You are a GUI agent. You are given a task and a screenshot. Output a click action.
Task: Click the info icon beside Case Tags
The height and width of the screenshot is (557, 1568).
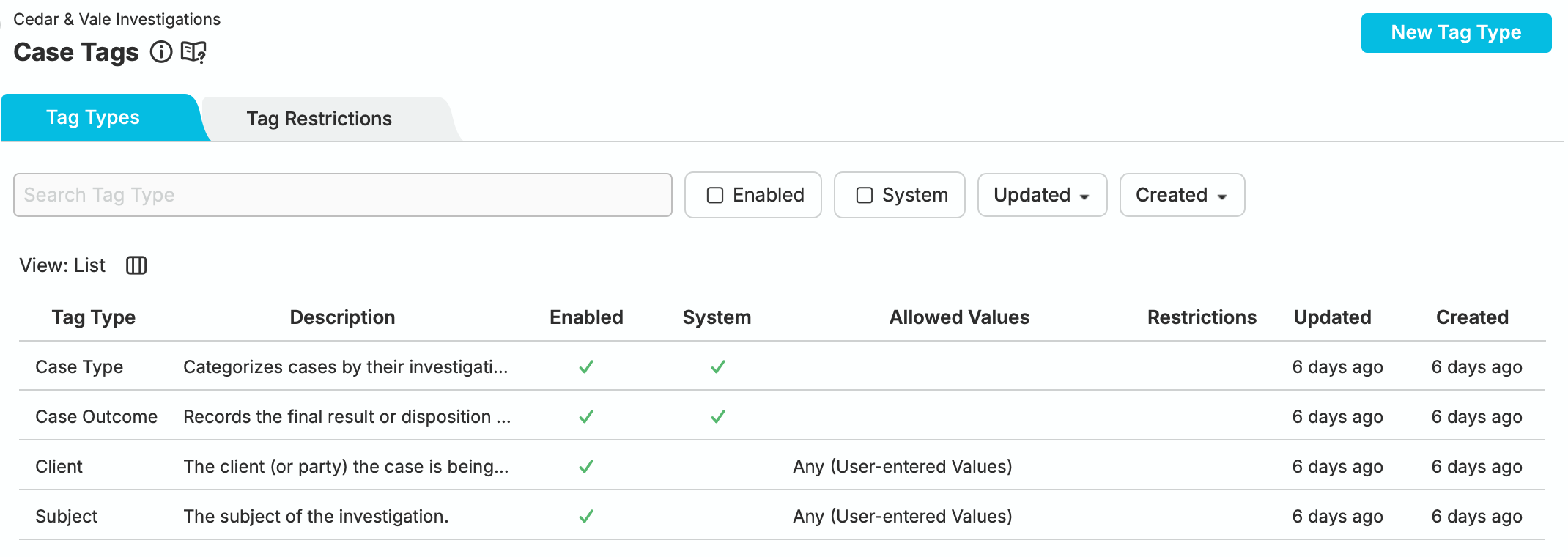(x=161, y=52)
